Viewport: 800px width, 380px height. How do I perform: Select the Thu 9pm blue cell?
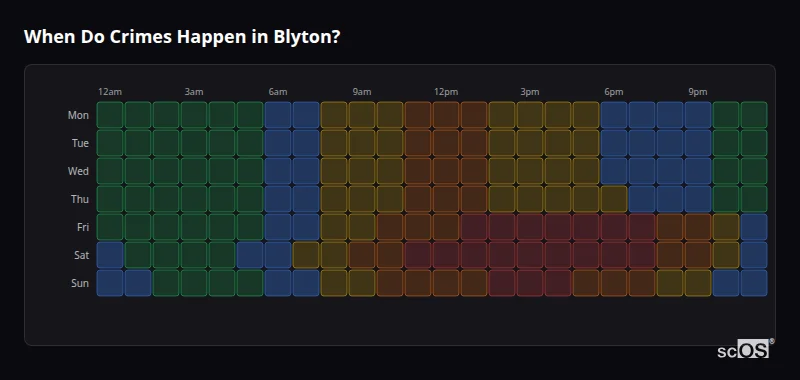[x=698, y=199]
